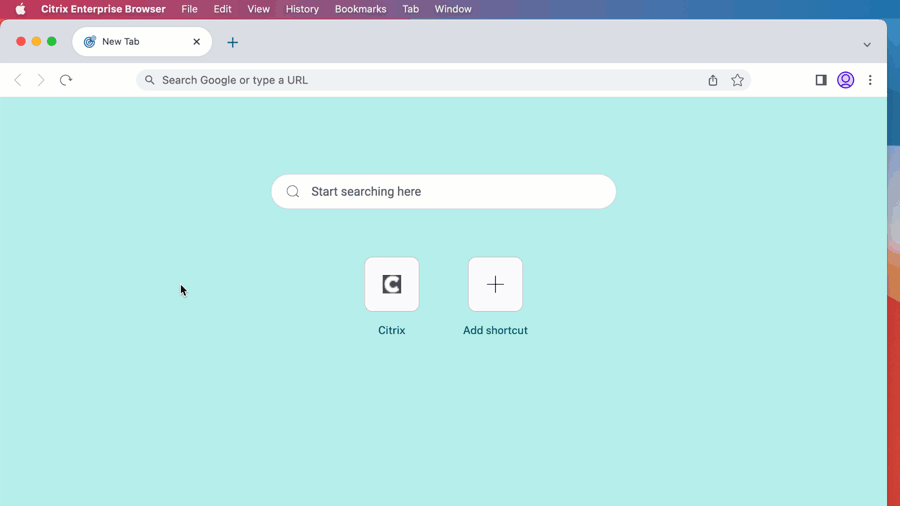Go back to previous page
The height and width of the screenshot is (506, 900).
pos(18,80)
